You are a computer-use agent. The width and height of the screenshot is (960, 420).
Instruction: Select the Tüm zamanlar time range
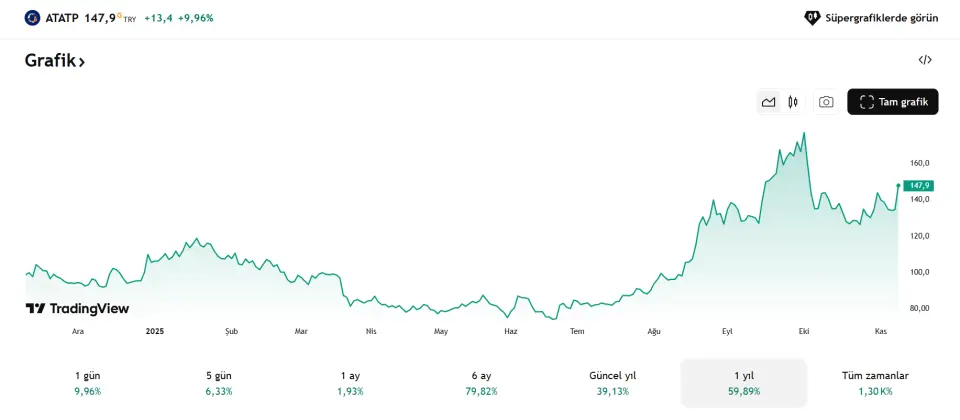[x=875, y=383]
